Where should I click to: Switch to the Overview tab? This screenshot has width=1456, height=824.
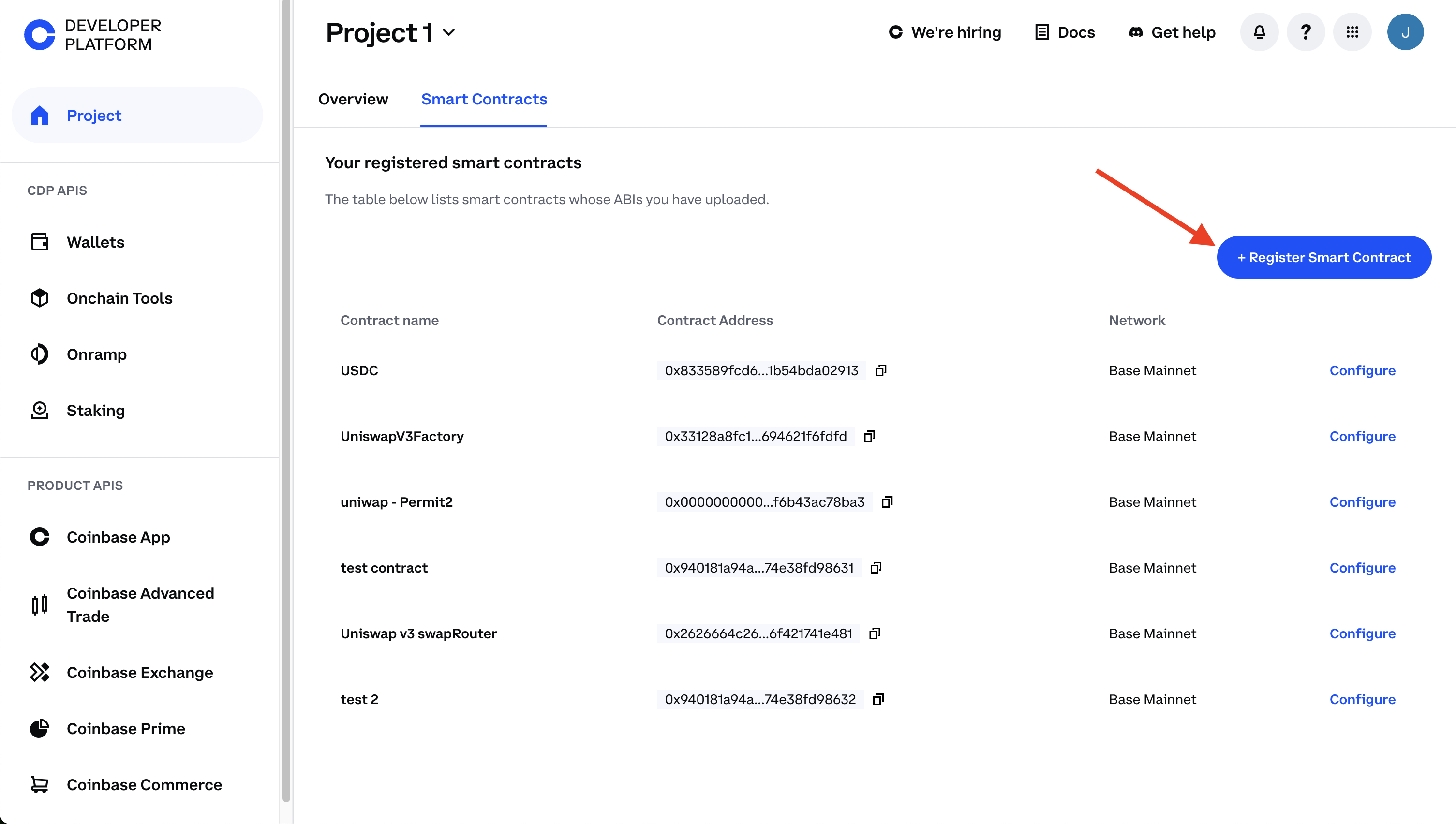click(x=353, y=99)
